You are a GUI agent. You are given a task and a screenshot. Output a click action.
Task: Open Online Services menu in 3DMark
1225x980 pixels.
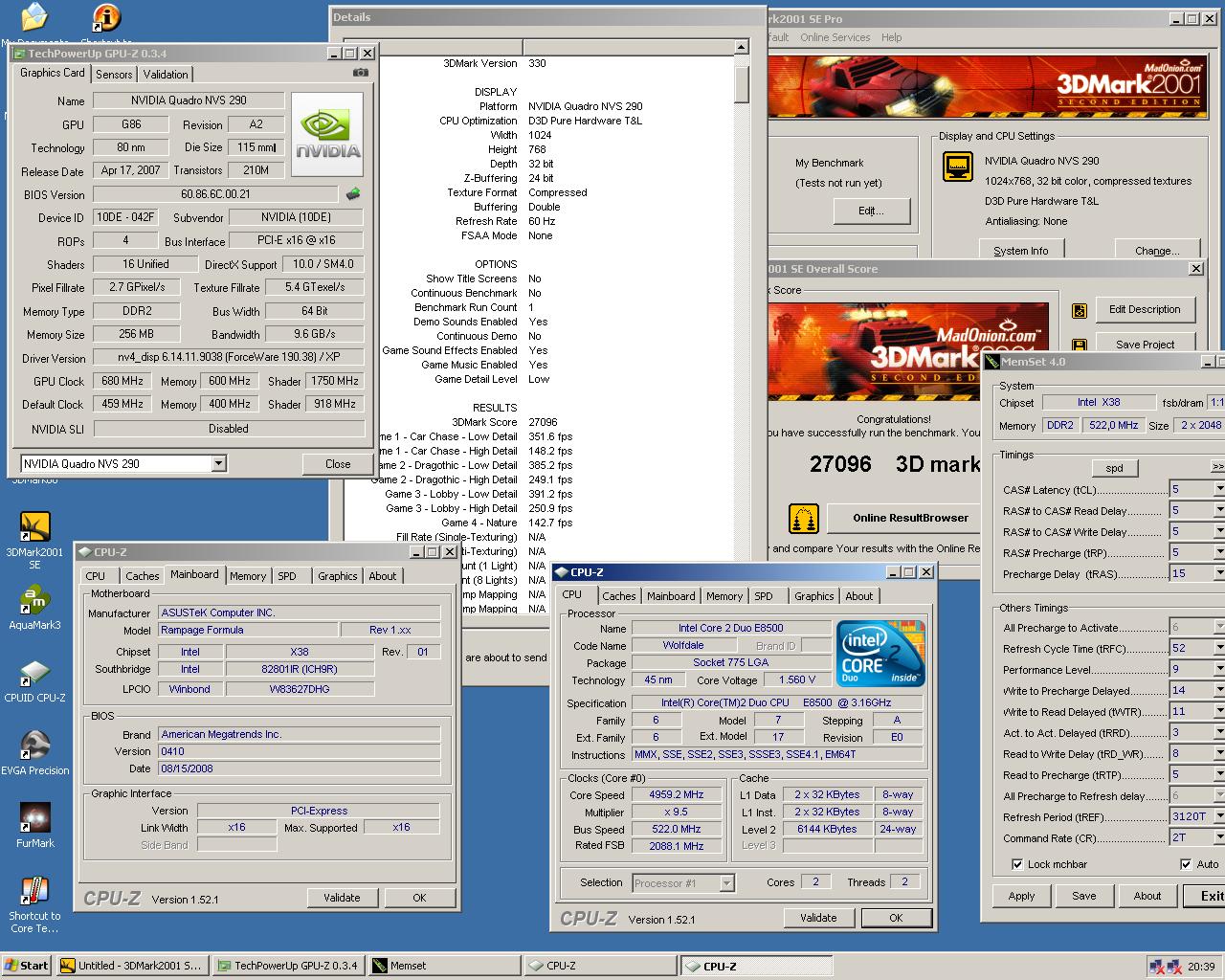pyautogui.click(x=835, y=37)
